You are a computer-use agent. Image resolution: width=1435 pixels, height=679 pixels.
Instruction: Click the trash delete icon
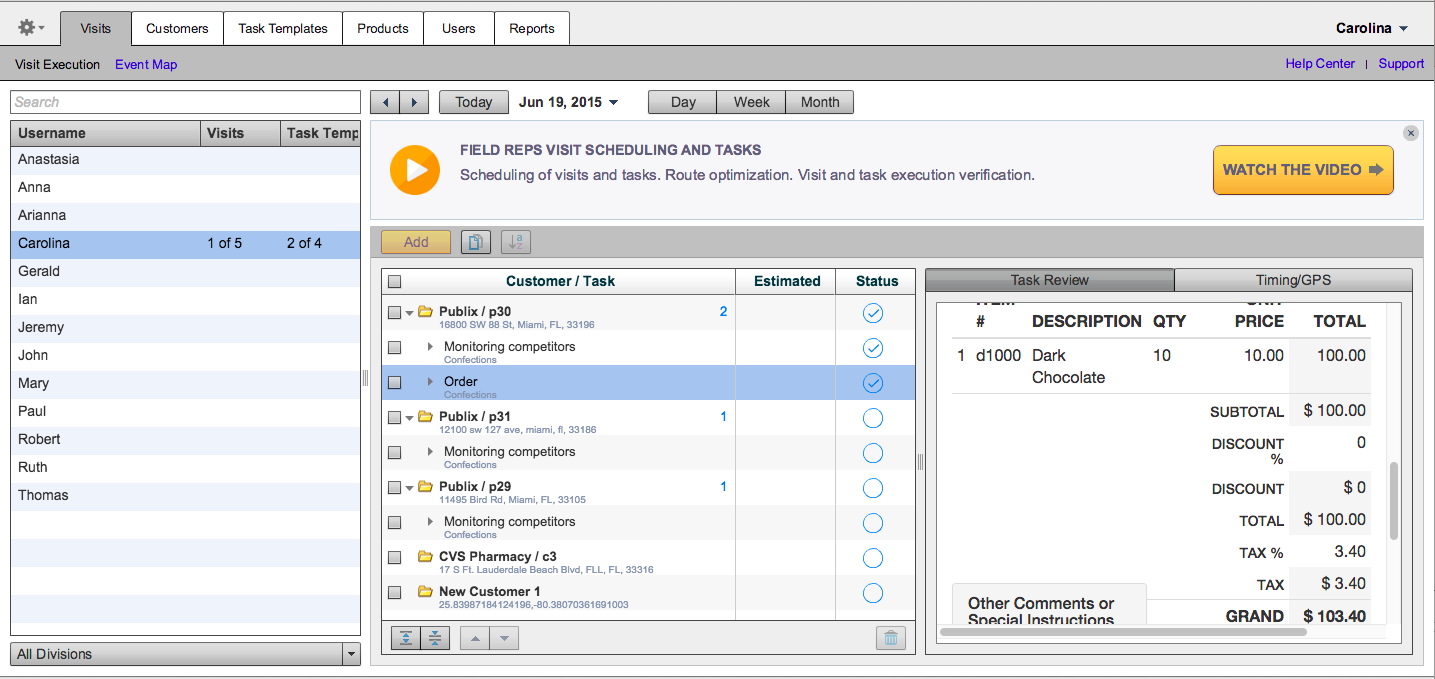click(x=891, y=638)
